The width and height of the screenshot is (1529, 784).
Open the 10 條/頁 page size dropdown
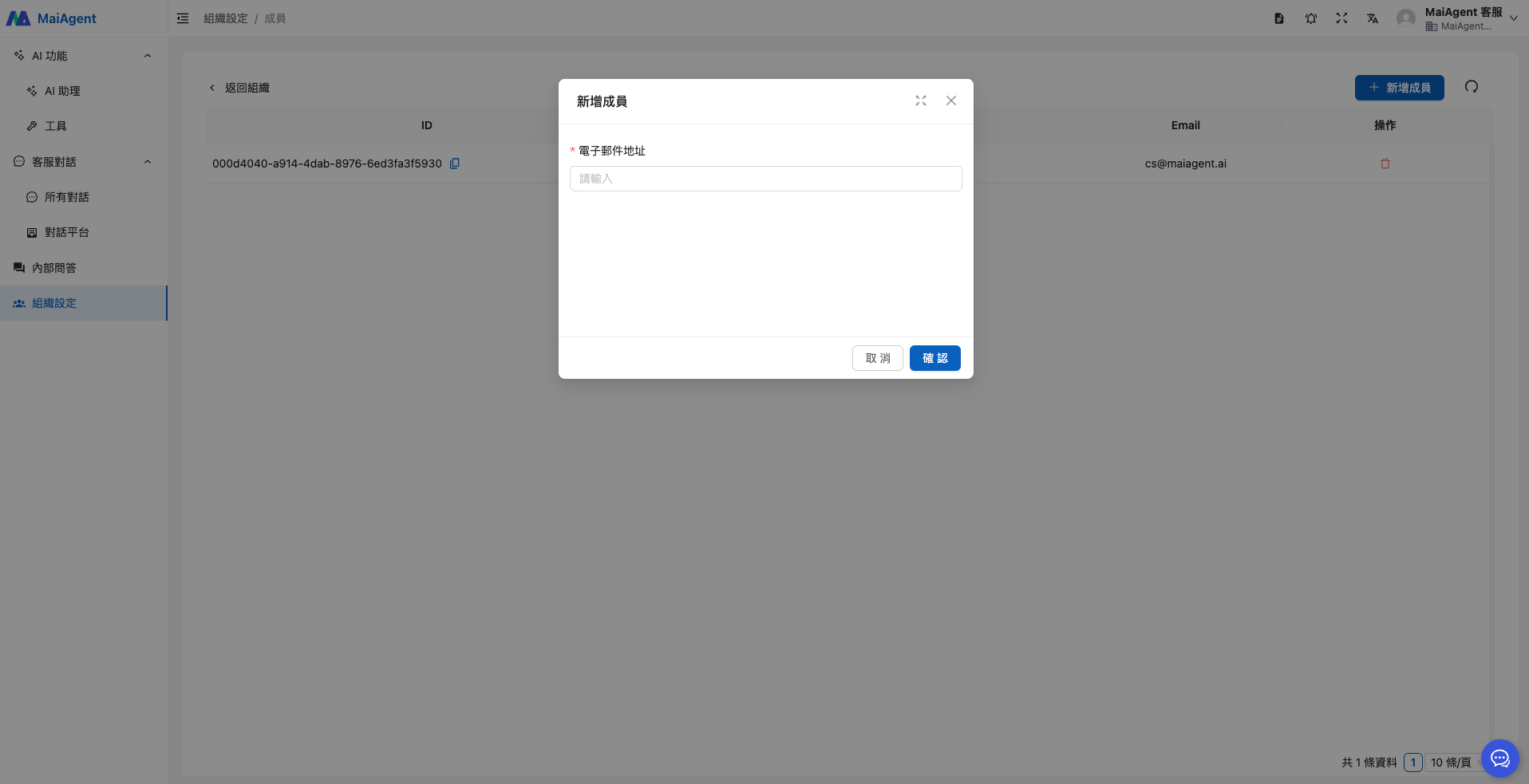1451,762
